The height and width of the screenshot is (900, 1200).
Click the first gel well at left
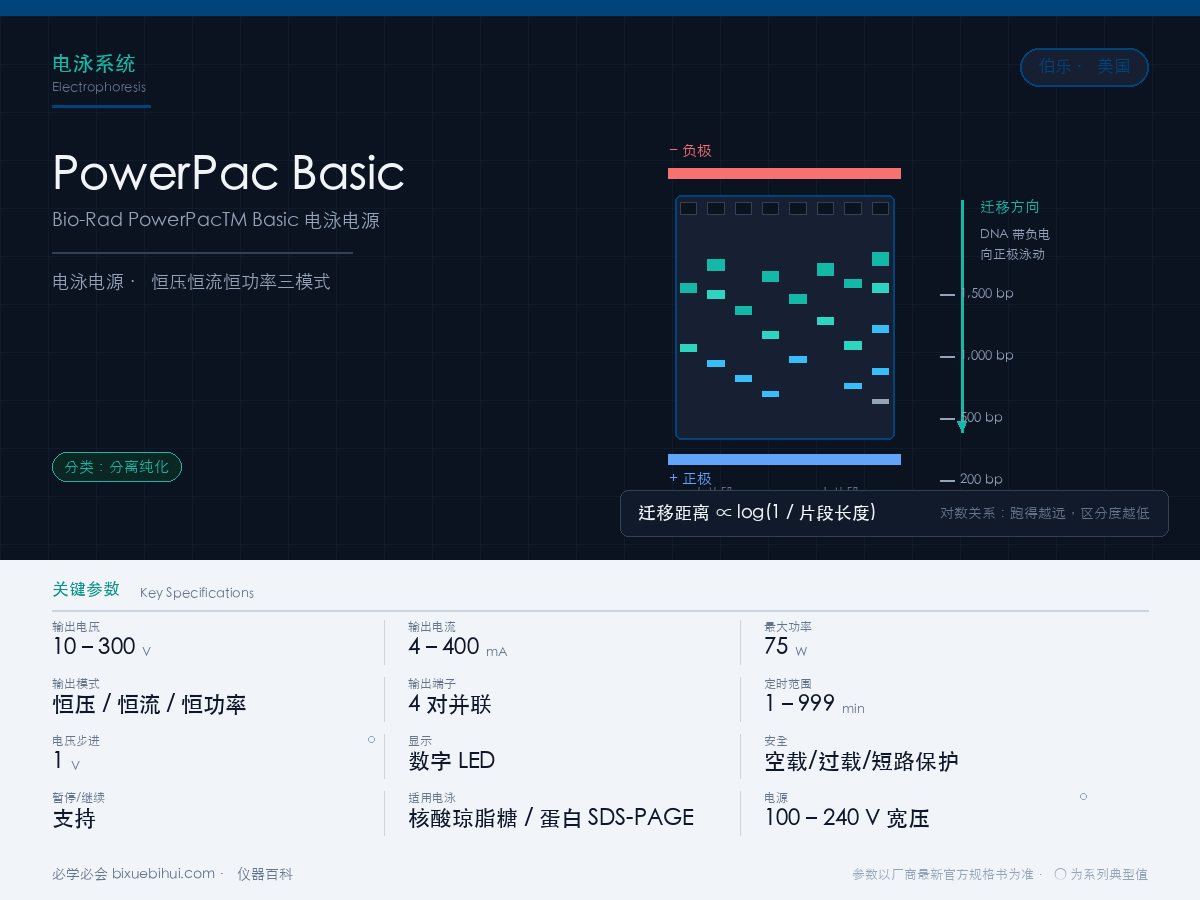[688, 209]
